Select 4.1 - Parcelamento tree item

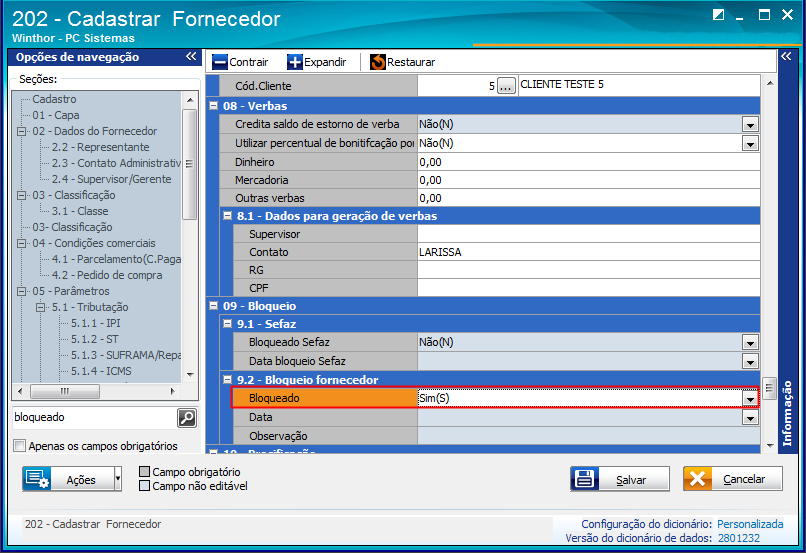[x=116, y=259]
